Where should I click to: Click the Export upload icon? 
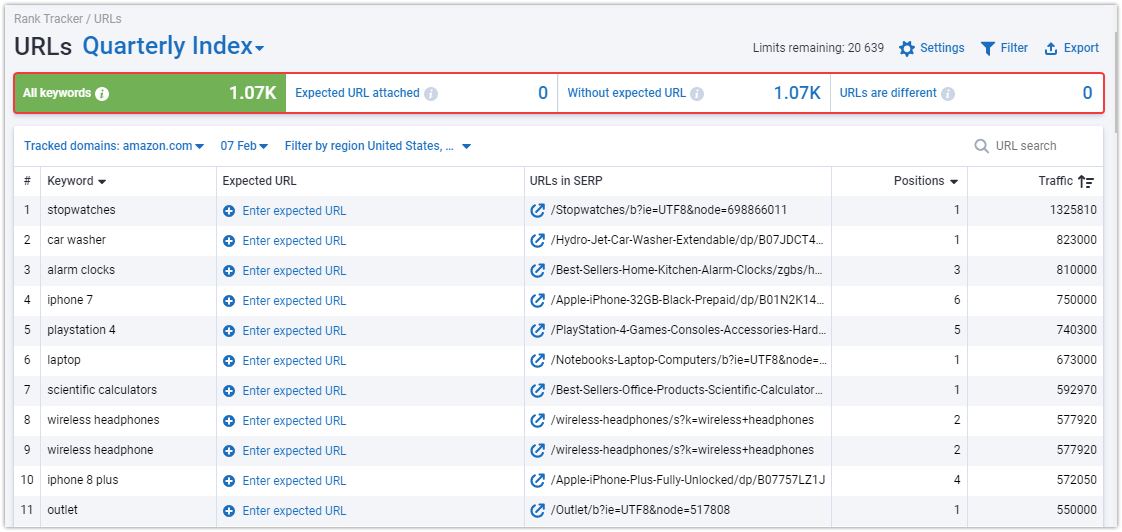[x=1051, y=48]
